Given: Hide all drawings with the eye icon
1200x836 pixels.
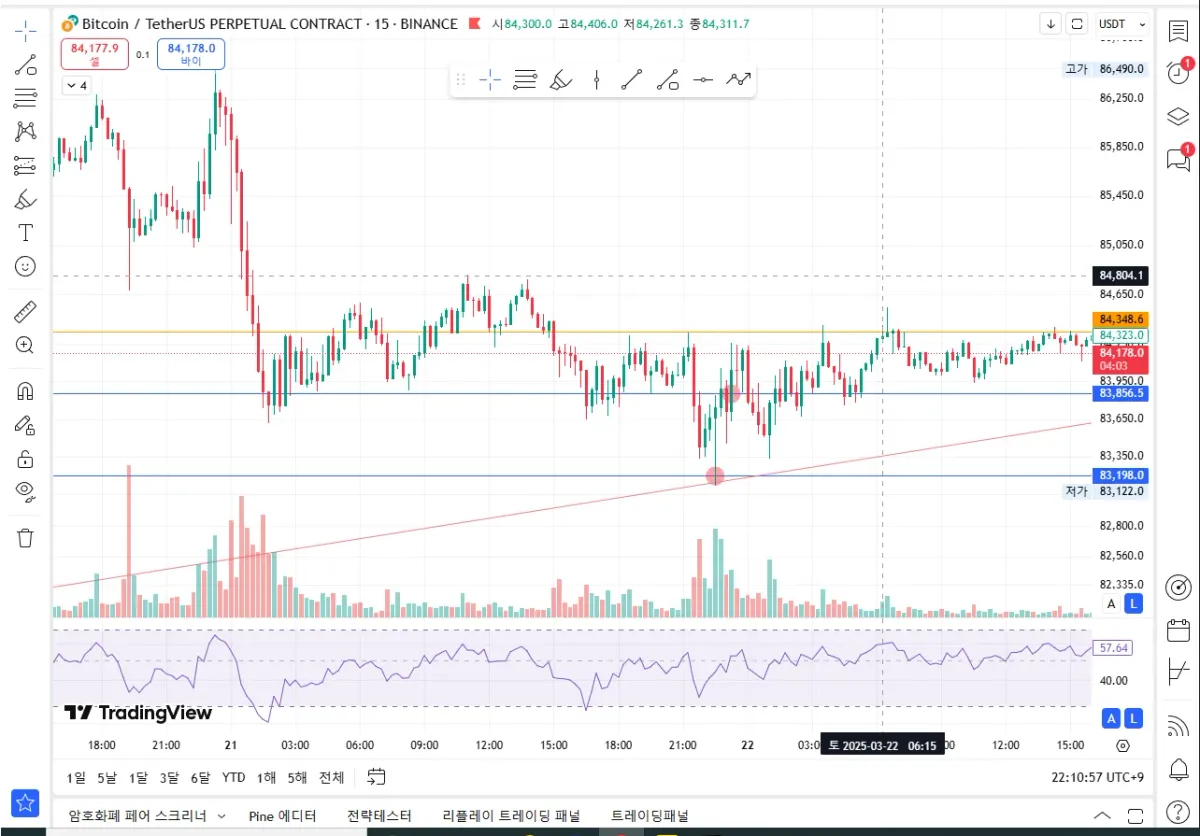Looking at the screenshot, I should (x=25, y=490).
